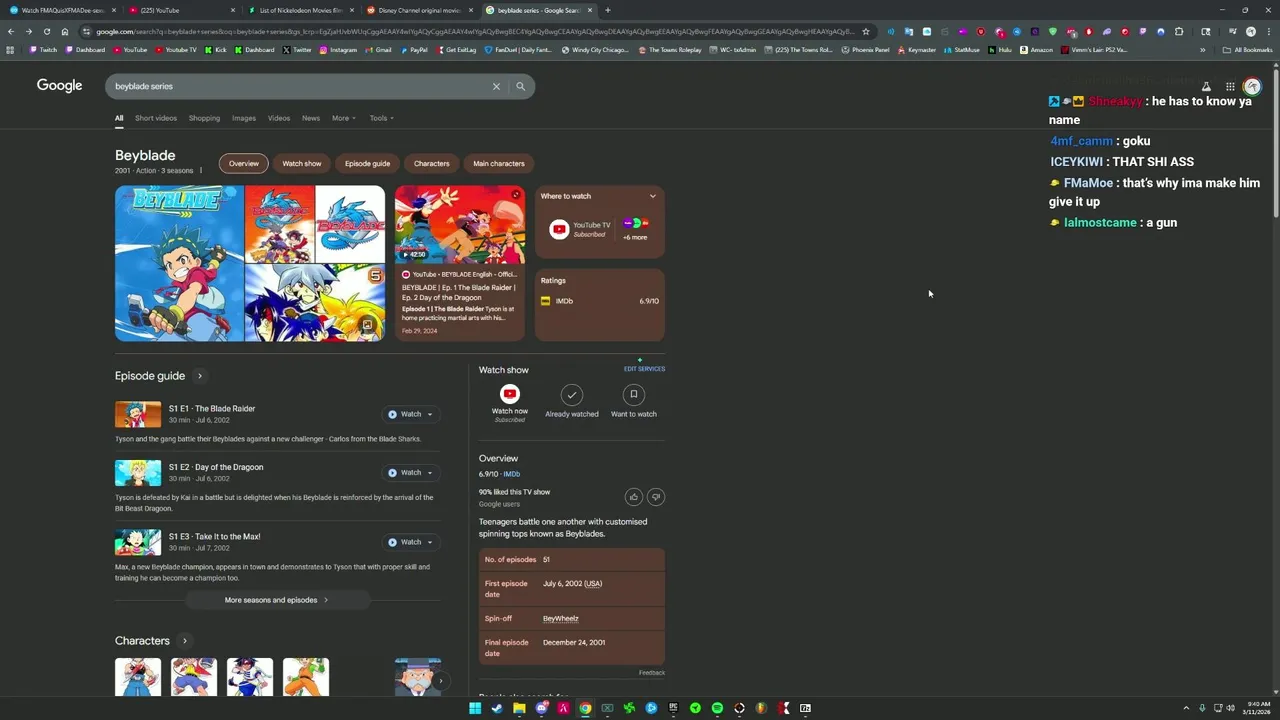Image resolution: width=1280 pixels, height=720 pixels.
Task: Open Steam from the taskbar
Action: click(497, 708)
